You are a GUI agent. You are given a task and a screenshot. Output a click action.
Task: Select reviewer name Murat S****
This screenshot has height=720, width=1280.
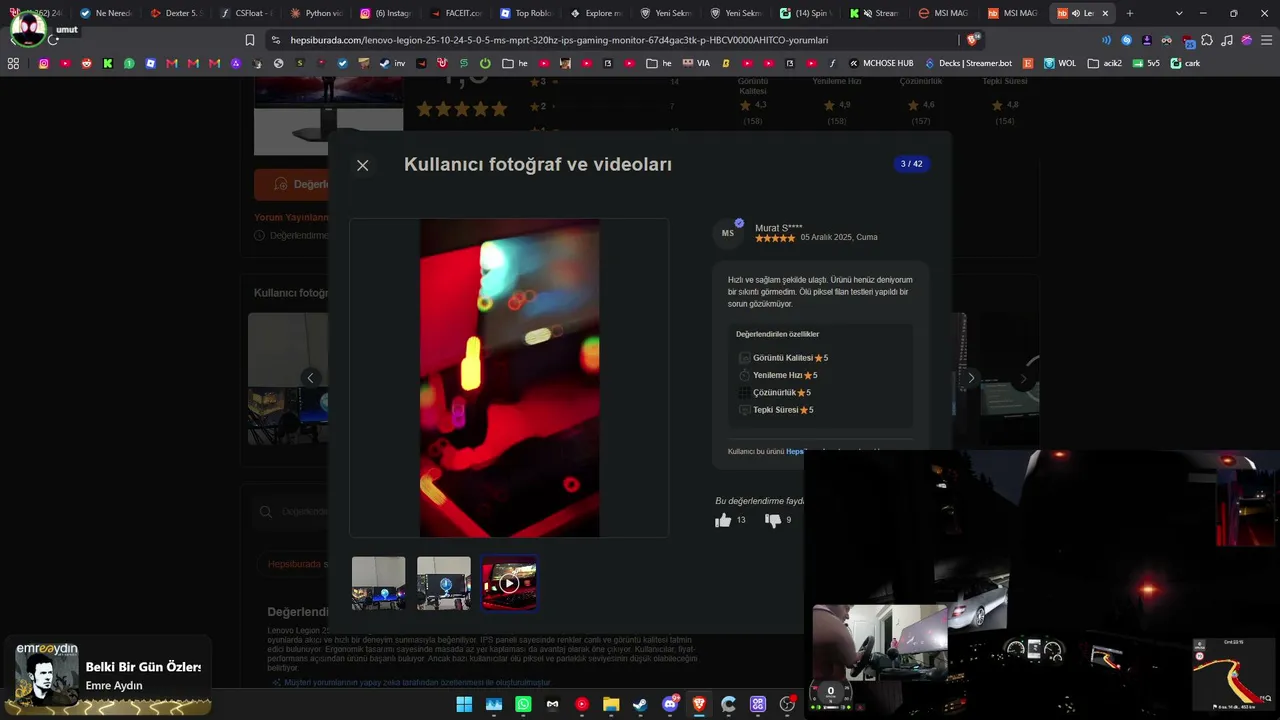(779, 228)
